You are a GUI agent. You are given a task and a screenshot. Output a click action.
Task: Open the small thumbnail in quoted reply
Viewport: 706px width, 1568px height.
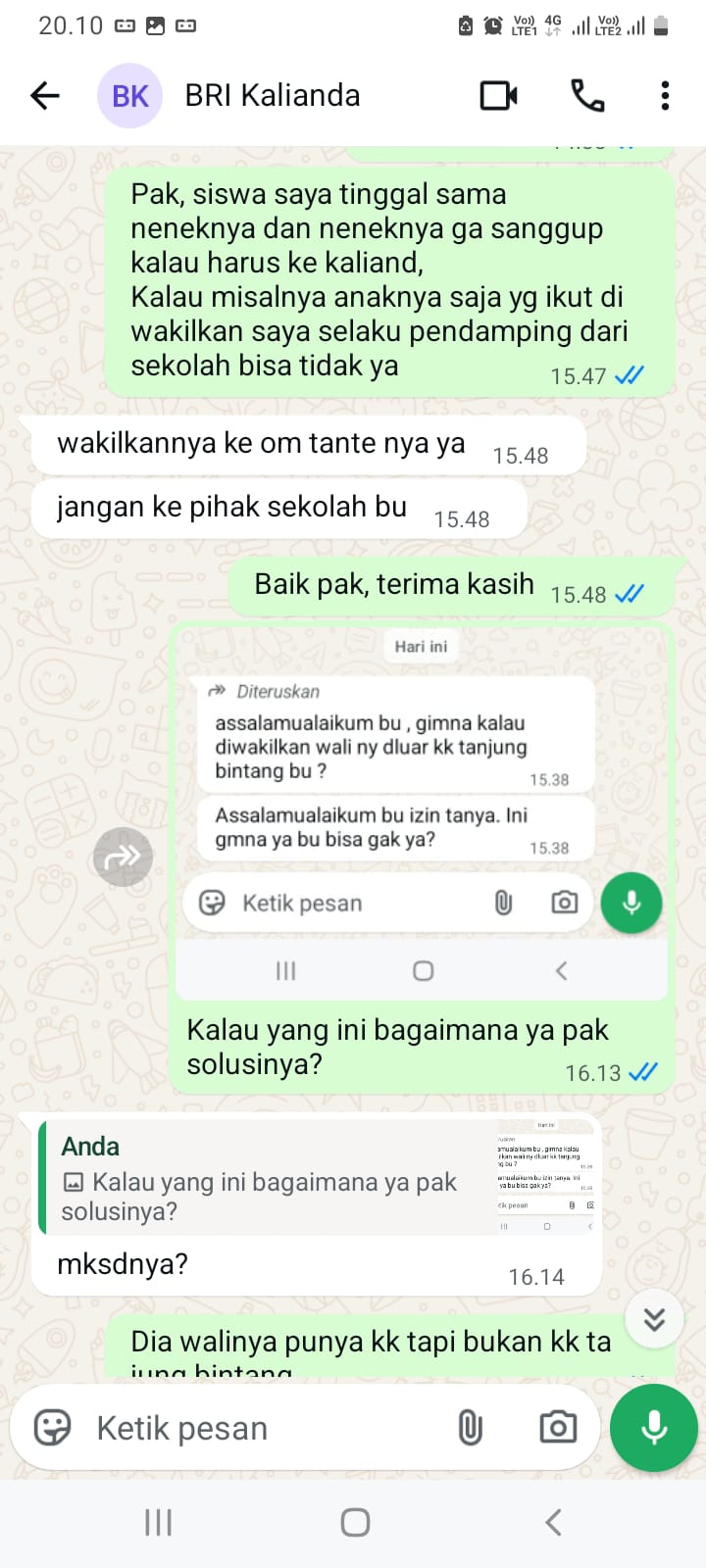click(547, 1177)
